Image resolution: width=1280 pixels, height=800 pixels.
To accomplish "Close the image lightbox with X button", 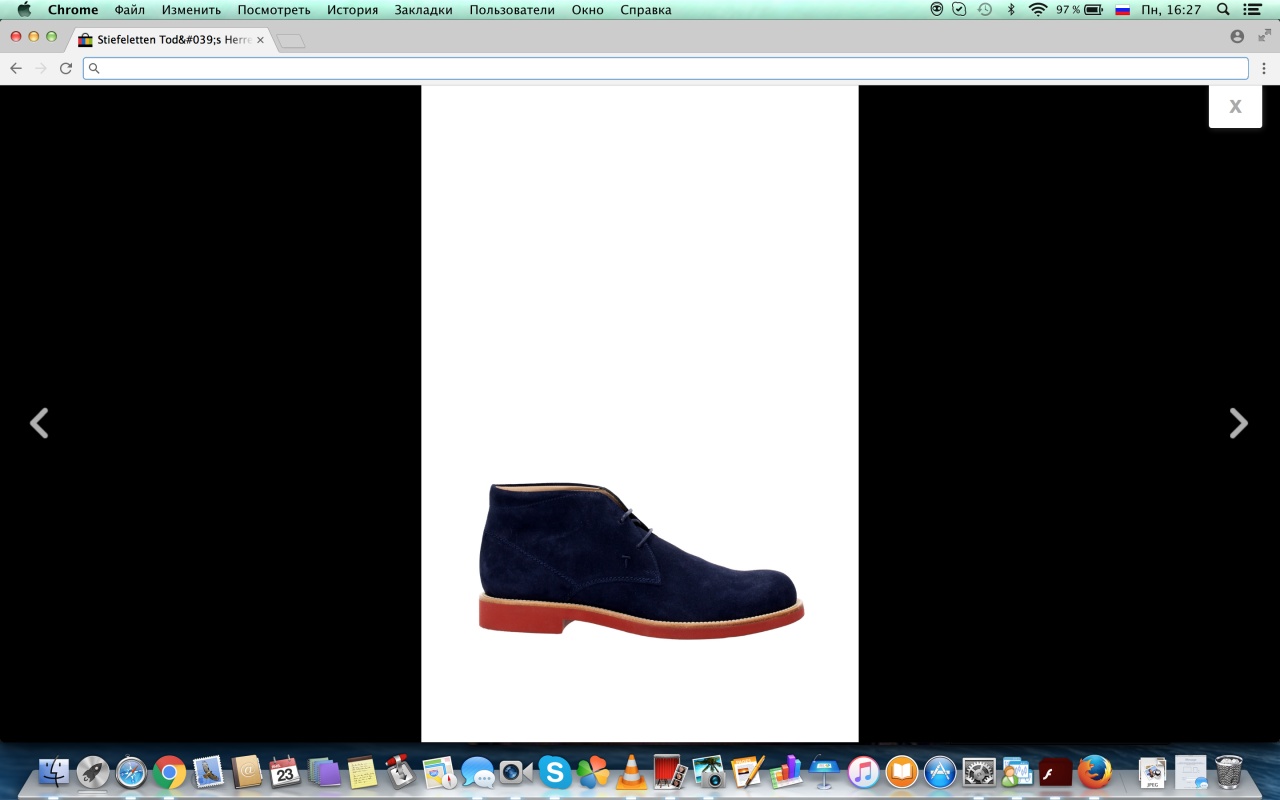I will click(x=1235, y=107).
